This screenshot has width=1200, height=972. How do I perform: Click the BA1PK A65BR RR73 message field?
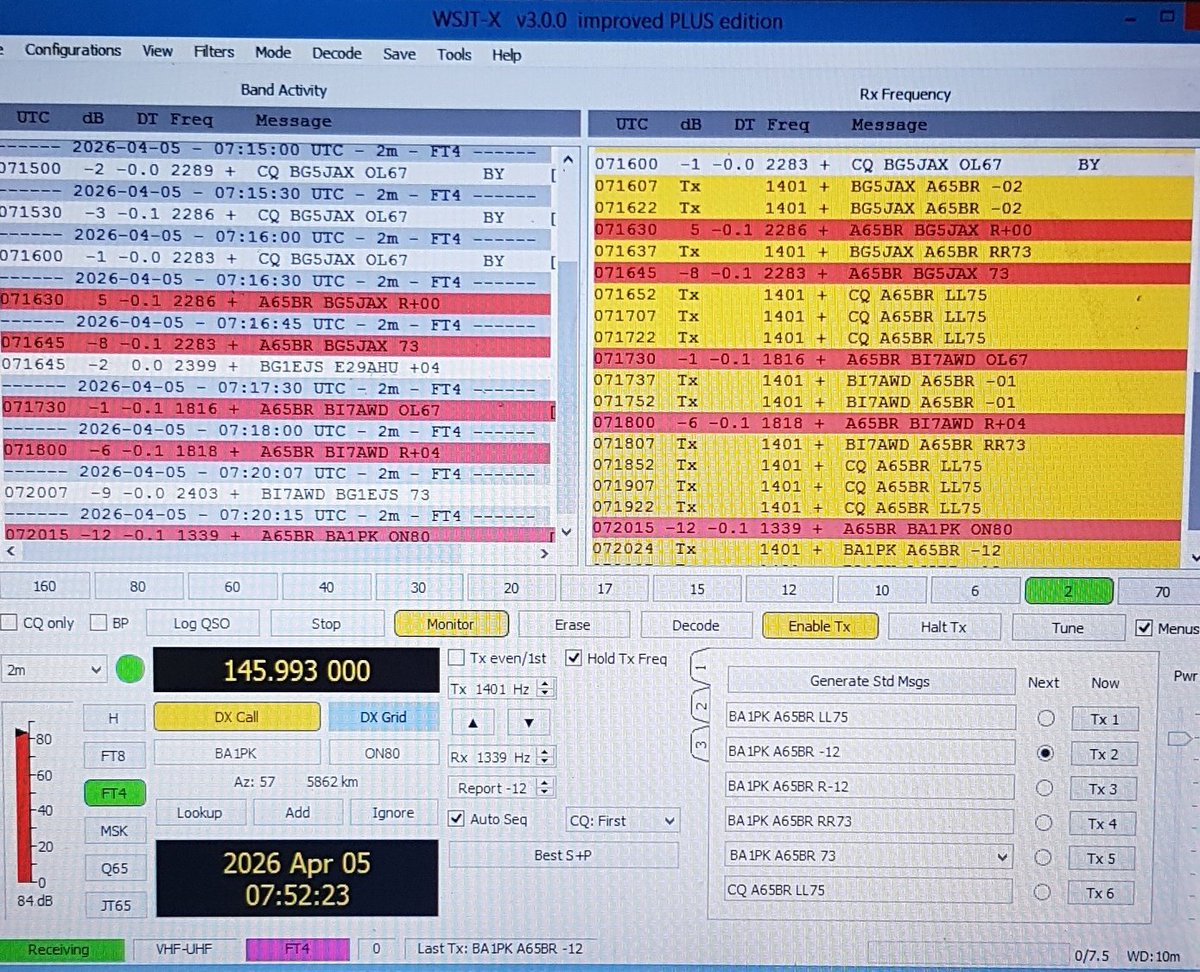coord(870,822)
